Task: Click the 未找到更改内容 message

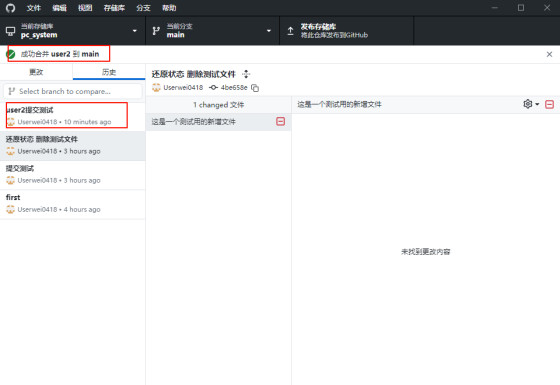Action: tap(425, 252)
